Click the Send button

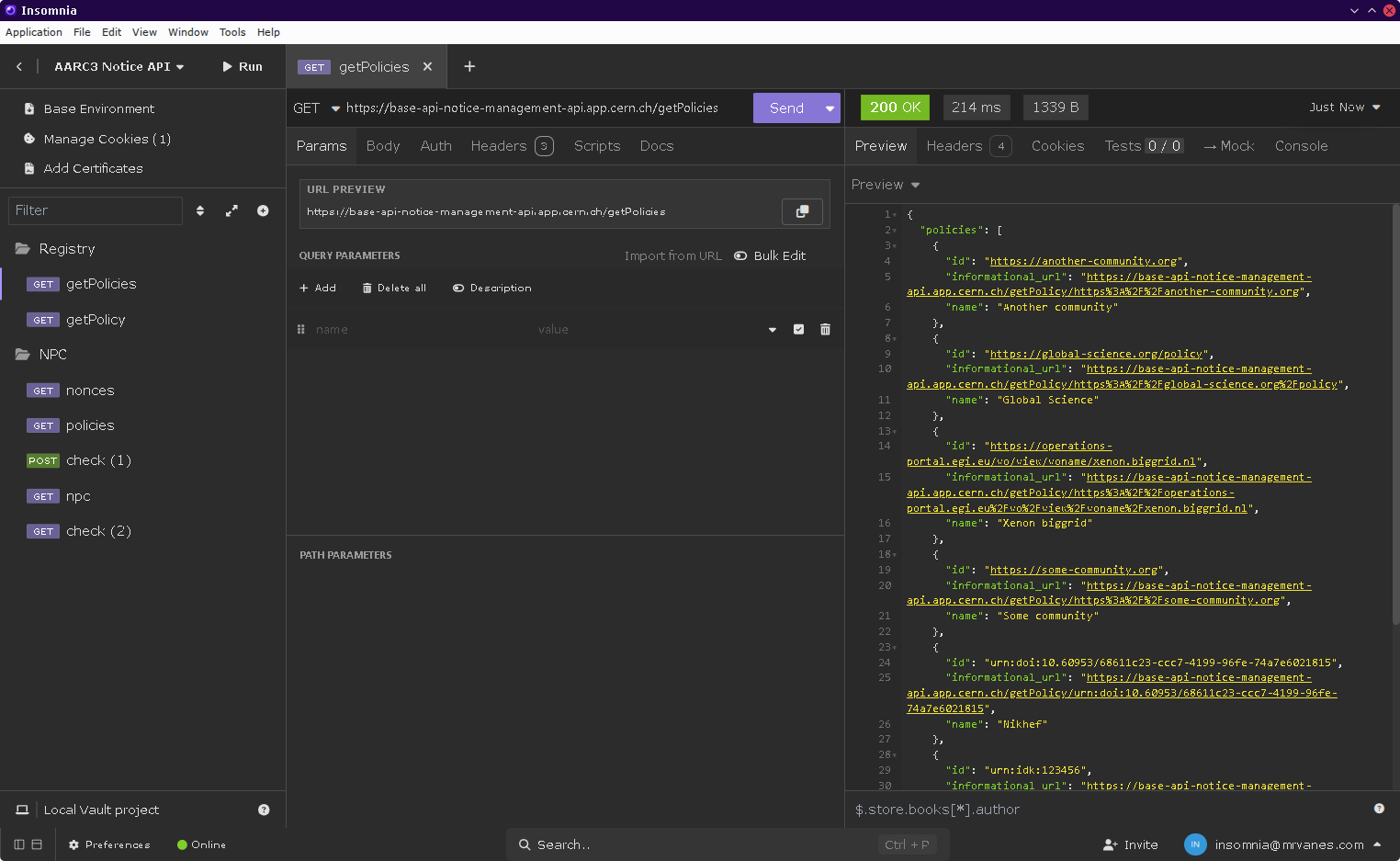pos(786,108)
